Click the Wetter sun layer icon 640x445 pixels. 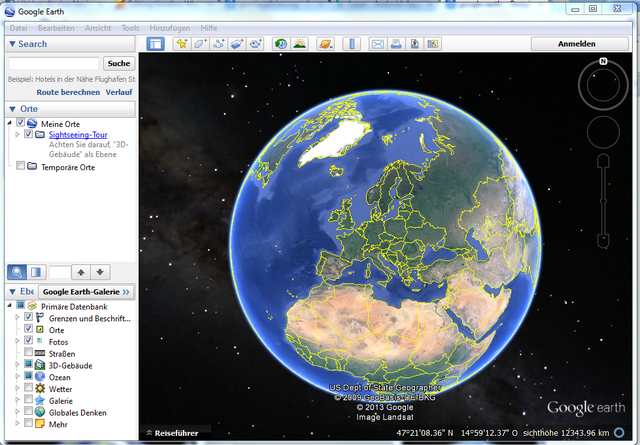(x=40, y=389)
